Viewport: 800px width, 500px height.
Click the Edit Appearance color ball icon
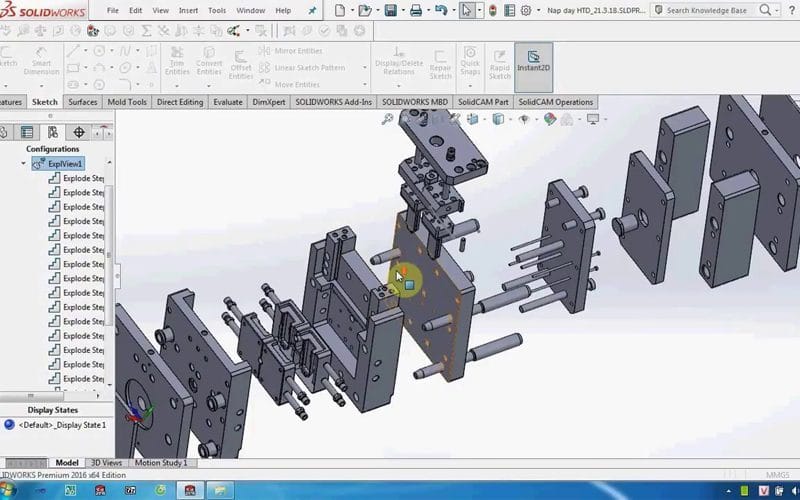click(x=549, y=119)
